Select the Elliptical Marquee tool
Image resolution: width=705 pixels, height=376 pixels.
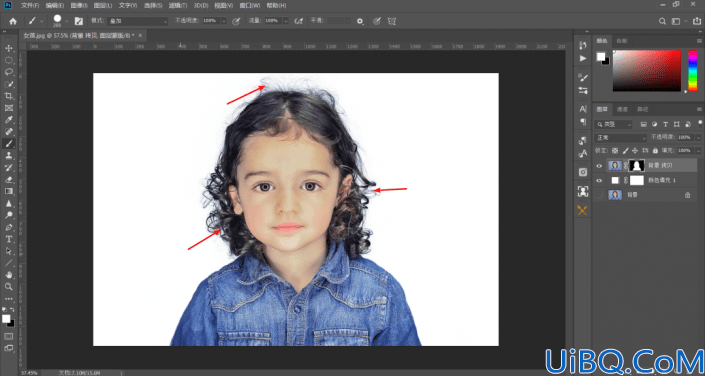pyautogui.click(x=9, y=60)
